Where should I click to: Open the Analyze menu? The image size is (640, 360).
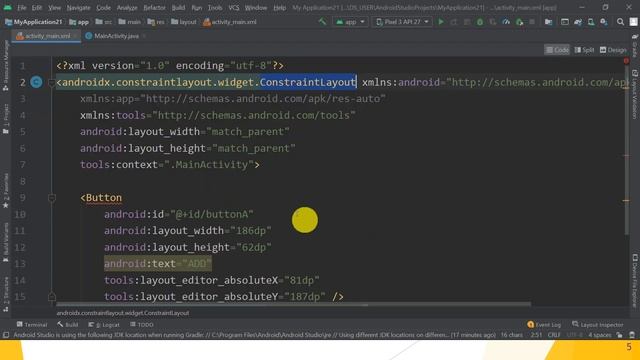tap(127, 8)
